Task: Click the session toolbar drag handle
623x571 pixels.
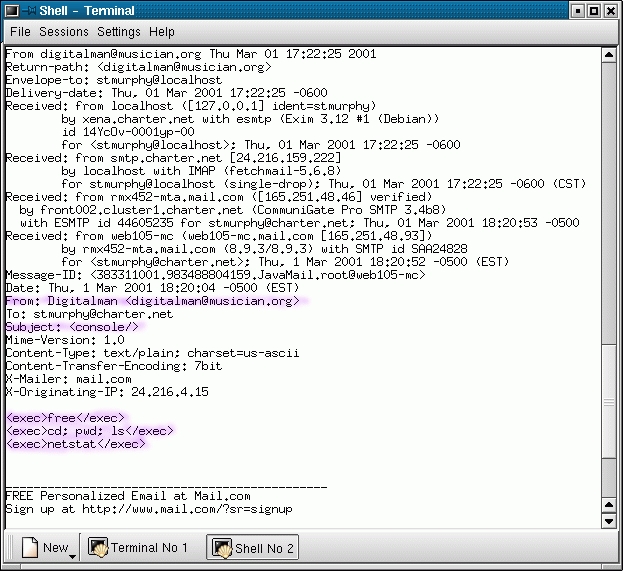Action: [8, 547]
